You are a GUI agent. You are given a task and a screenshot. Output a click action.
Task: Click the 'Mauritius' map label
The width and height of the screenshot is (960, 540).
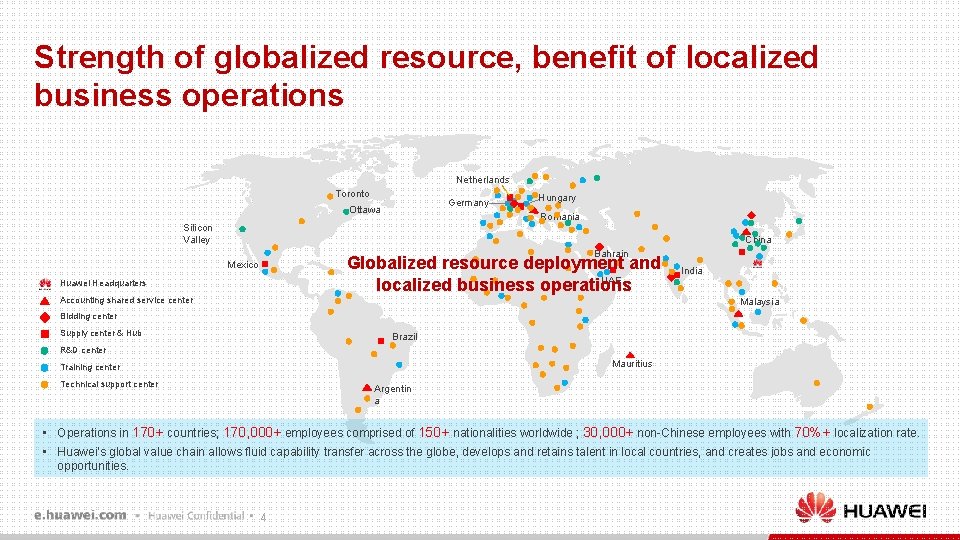(x=632, y=364)
